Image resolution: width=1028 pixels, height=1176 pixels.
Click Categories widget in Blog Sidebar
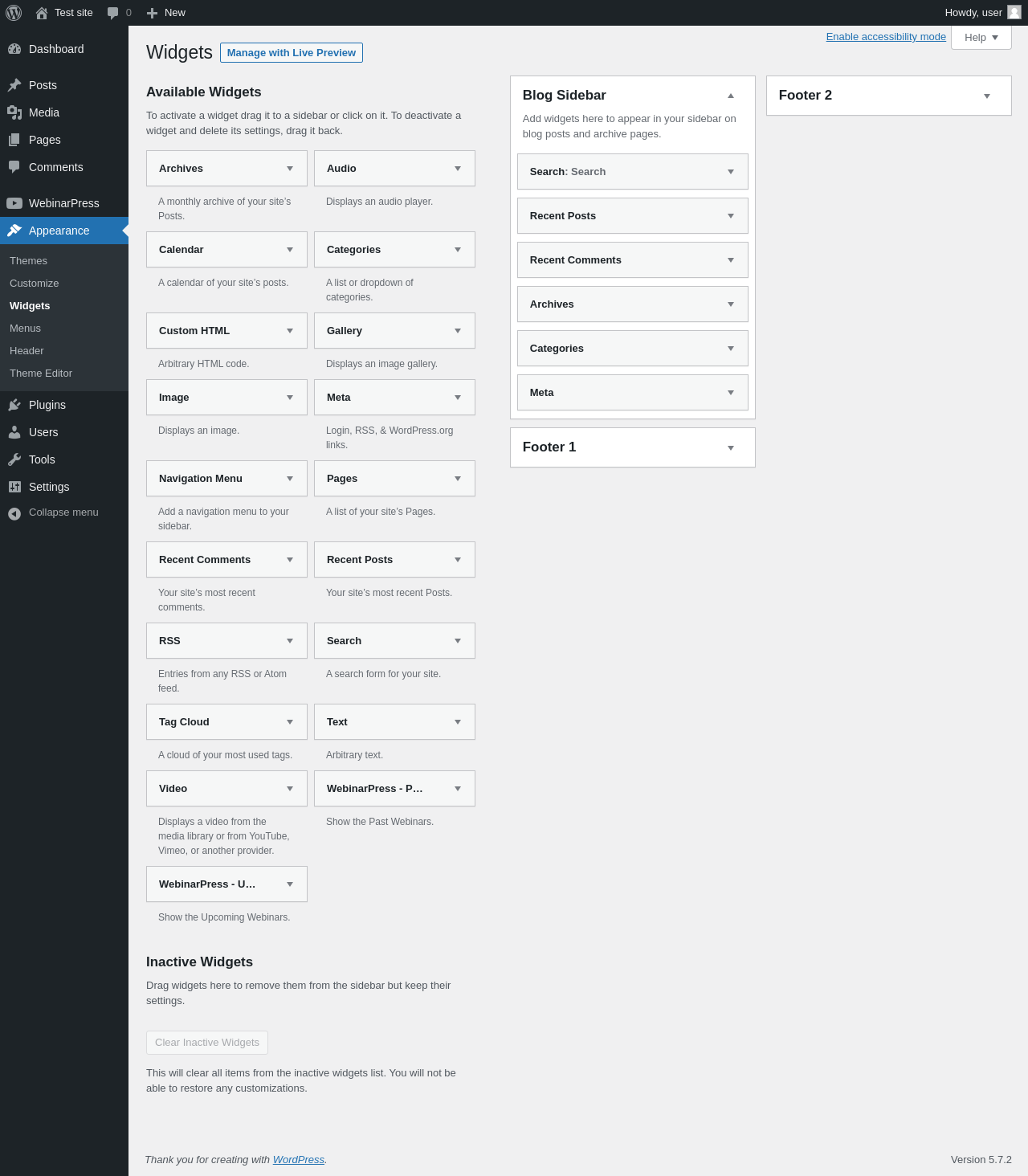(x=633, y=349)
